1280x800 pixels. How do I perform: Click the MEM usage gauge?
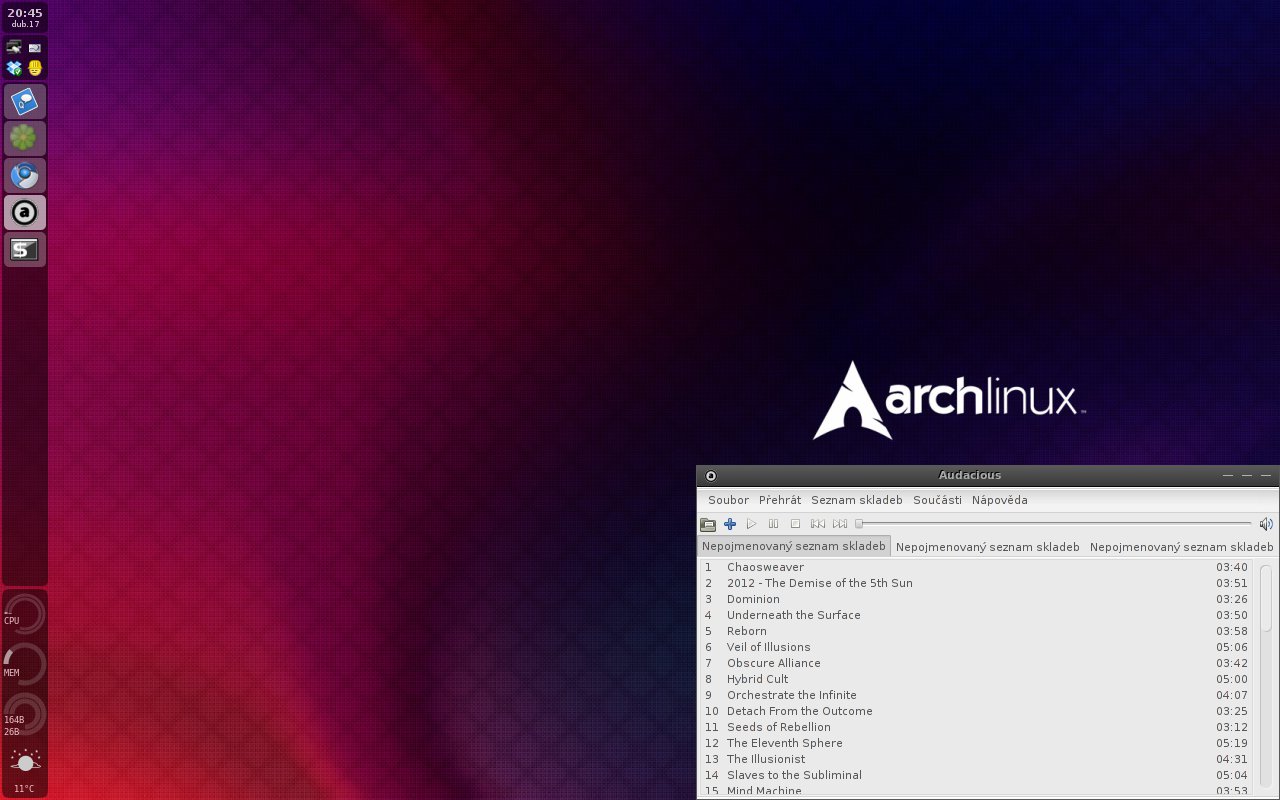coord(25,662)
